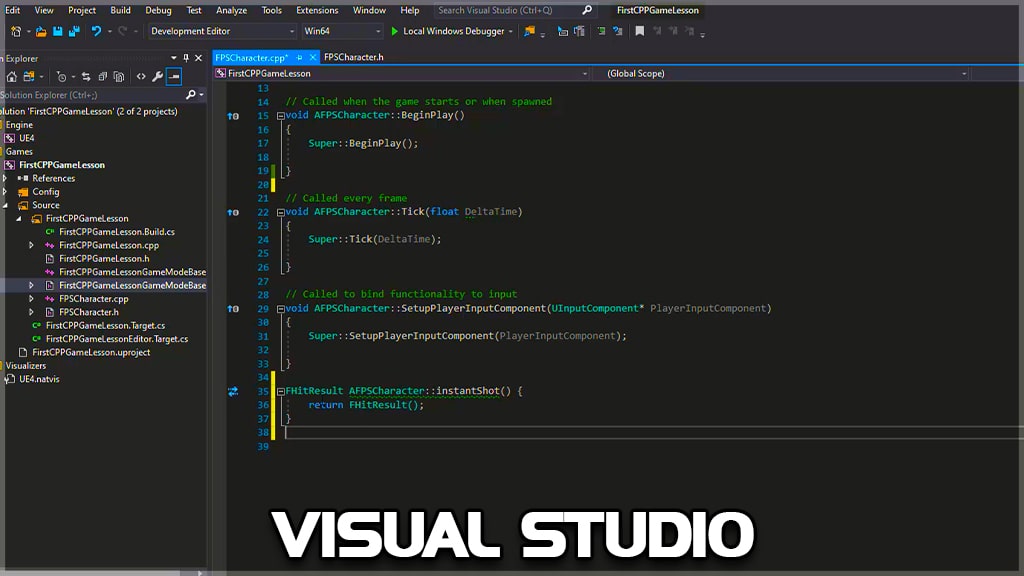Switch views with the Solutions and Folders icon
Screen dimensions: 1024x576
click(29, 76)
